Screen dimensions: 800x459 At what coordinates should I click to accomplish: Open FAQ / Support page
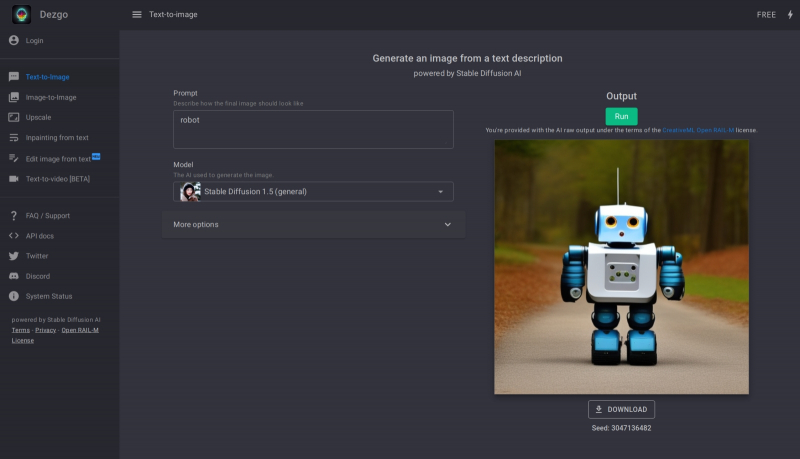tap(47, 216)
